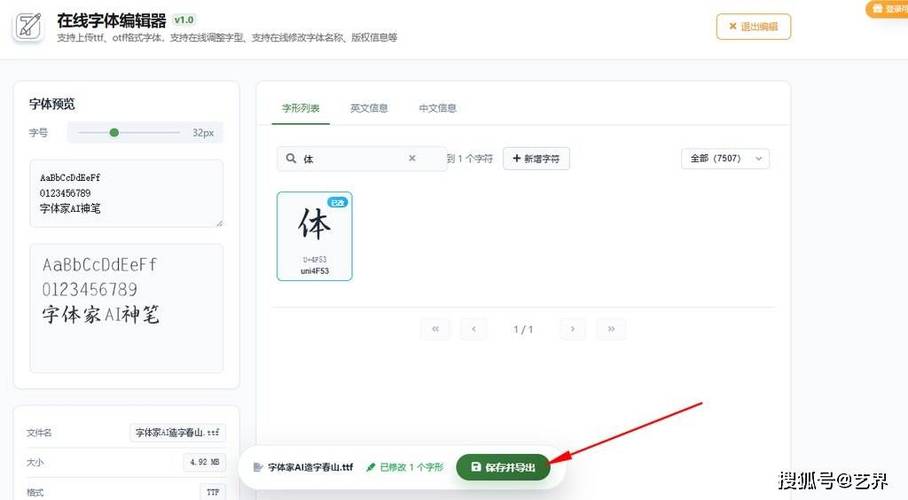Clear the search field with the X icon
Screen dimensions: 908x500
412,158
